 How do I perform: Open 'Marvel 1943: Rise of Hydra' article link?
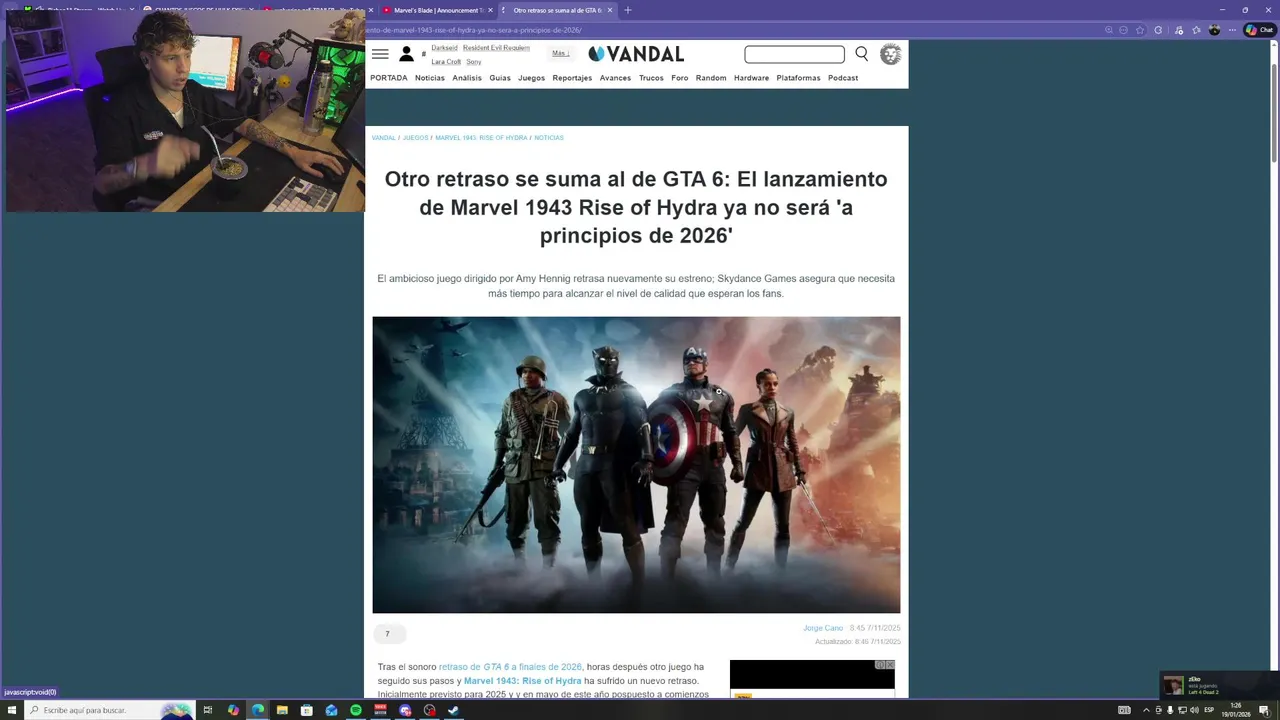point(522,681)
